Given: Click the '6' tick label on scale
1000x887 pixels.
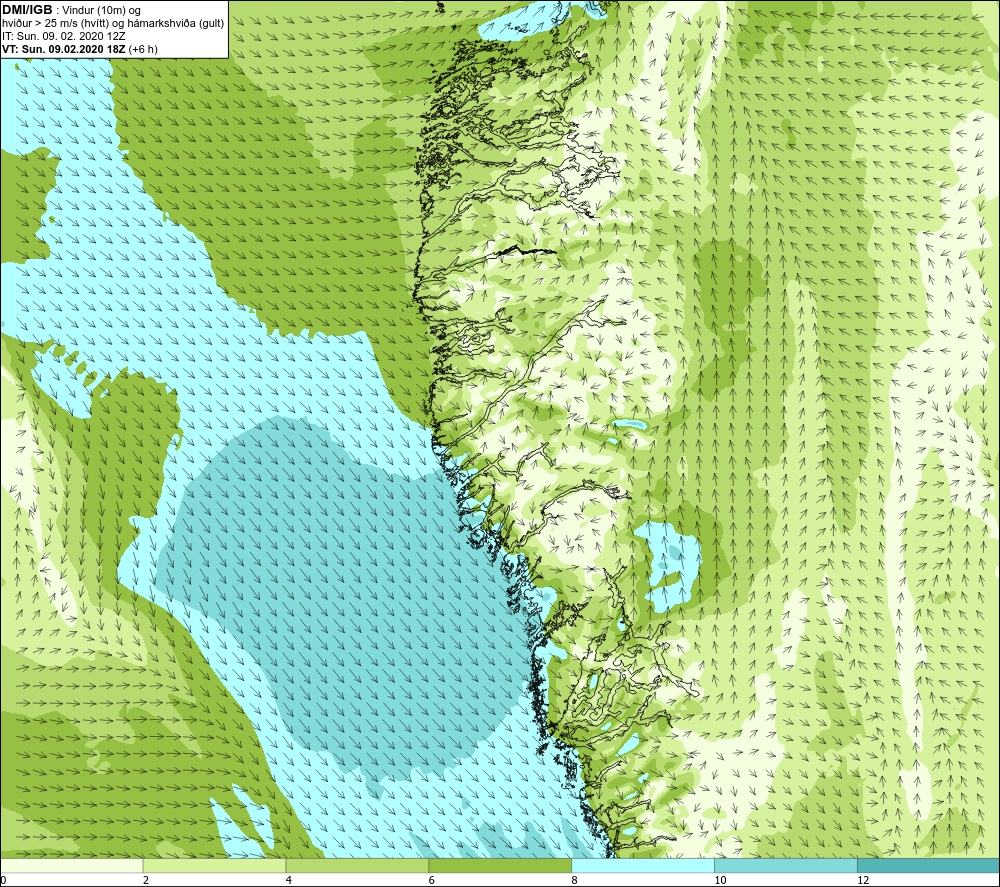Looking at the screenshot, I should pos(432,880).
